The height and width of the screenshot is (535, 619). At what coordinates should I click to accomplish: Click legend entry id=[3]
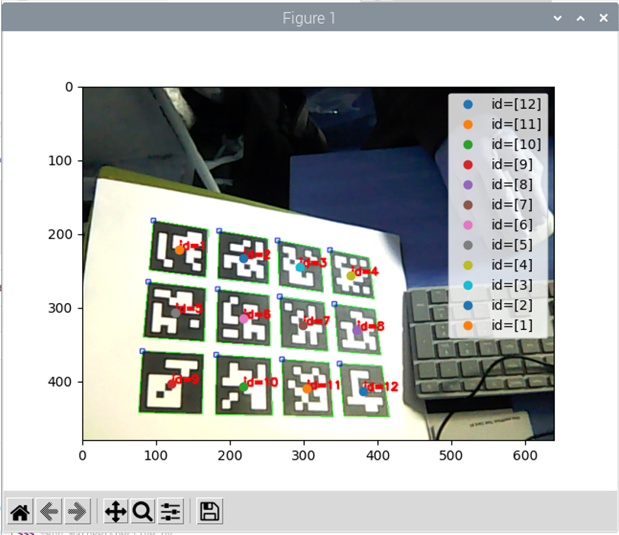(x=498, y=285)
